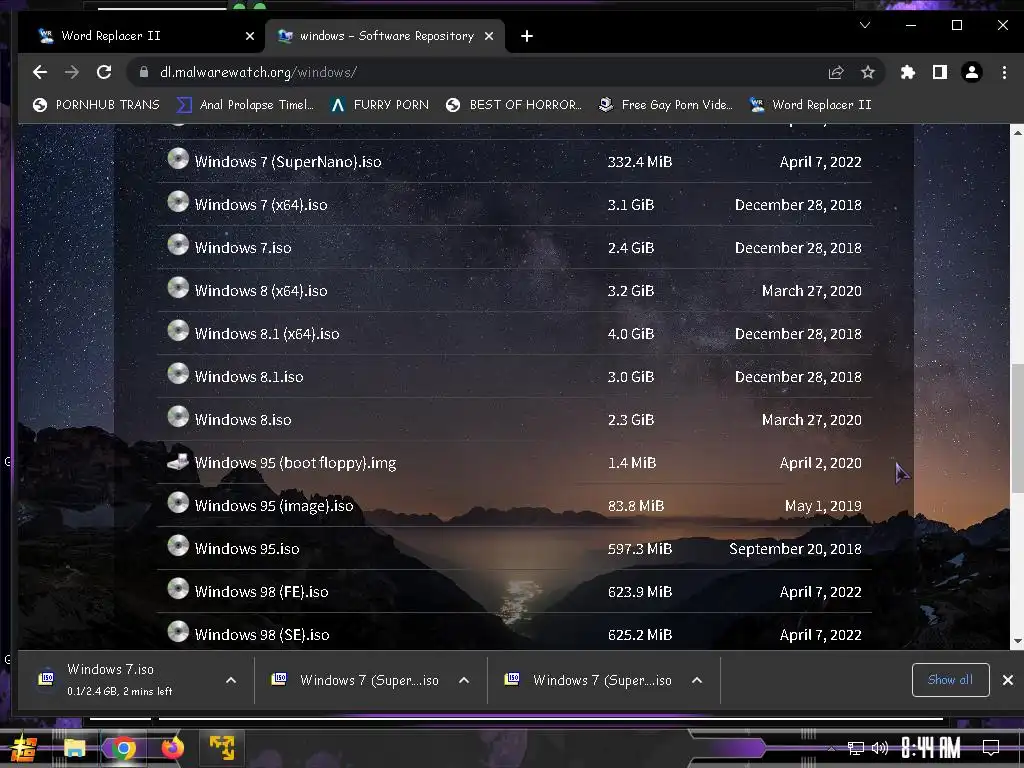This screenshot has height=768, width=1024.
Task: Open the side panel toggle icon
Action: [x=940, y=72]
